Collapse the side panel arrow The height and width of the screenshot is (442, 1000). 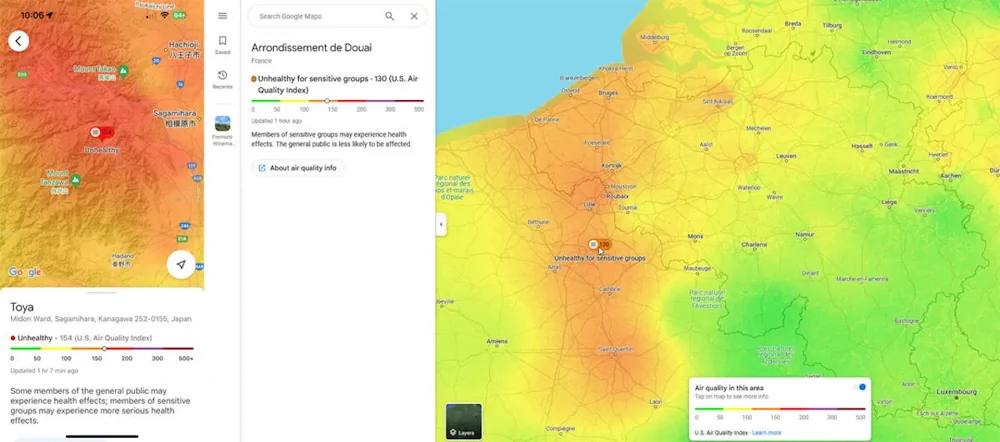tap(441, 225)
